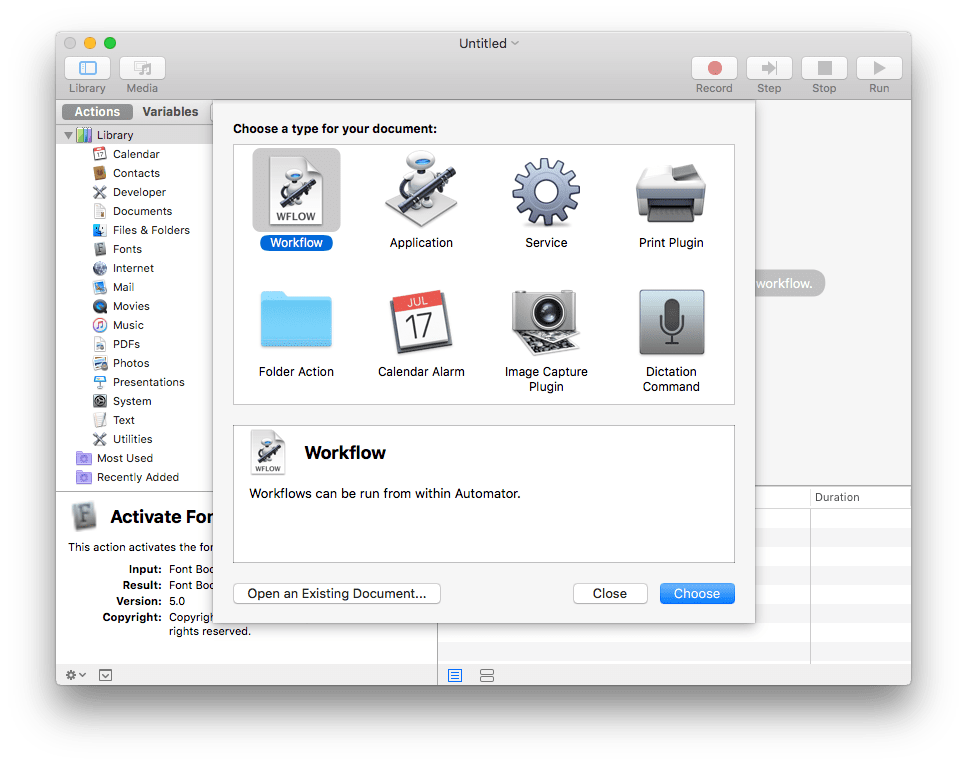Open the Movies category
The height and width of the screenshot is (765, 967).
(x=130, y=307)
